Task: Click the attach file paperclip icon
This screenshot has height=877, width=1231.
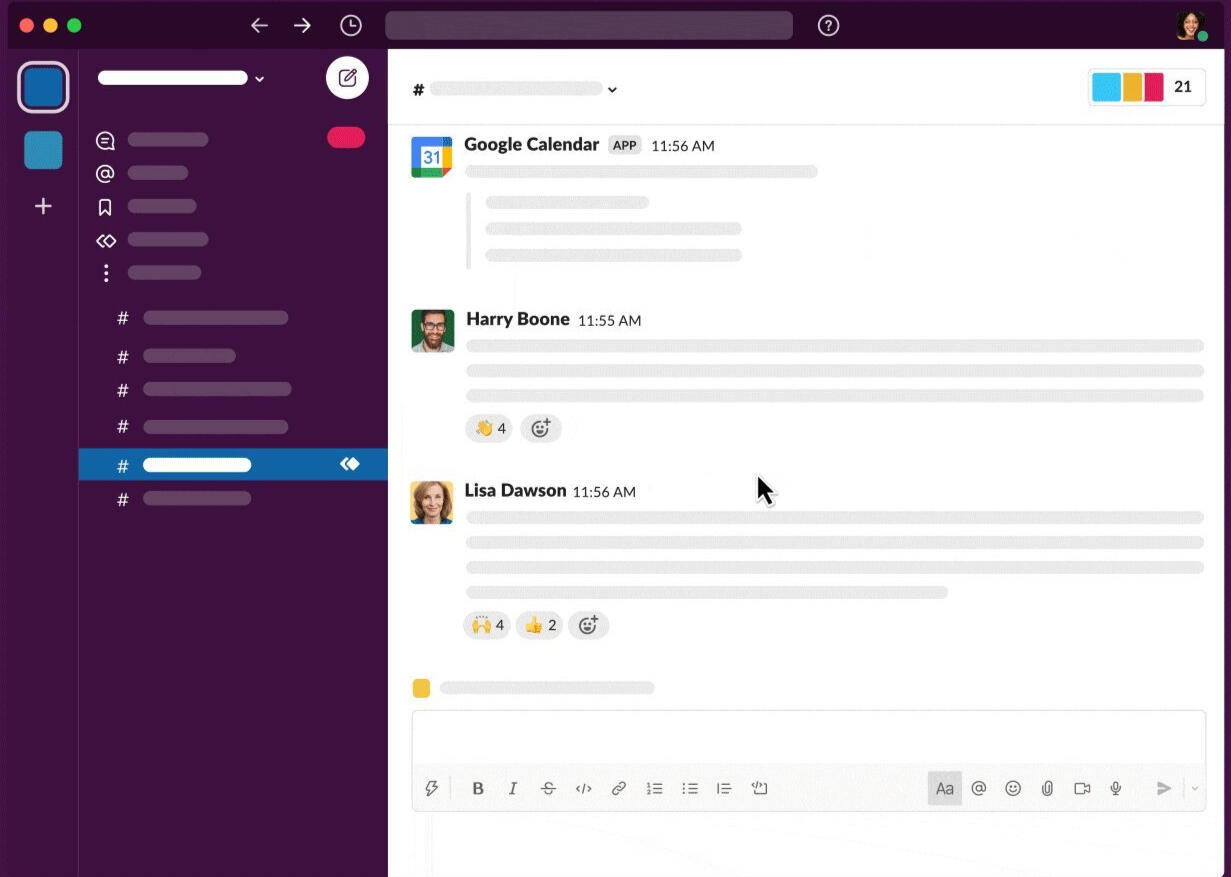Action: click(x=1047, y=788)
